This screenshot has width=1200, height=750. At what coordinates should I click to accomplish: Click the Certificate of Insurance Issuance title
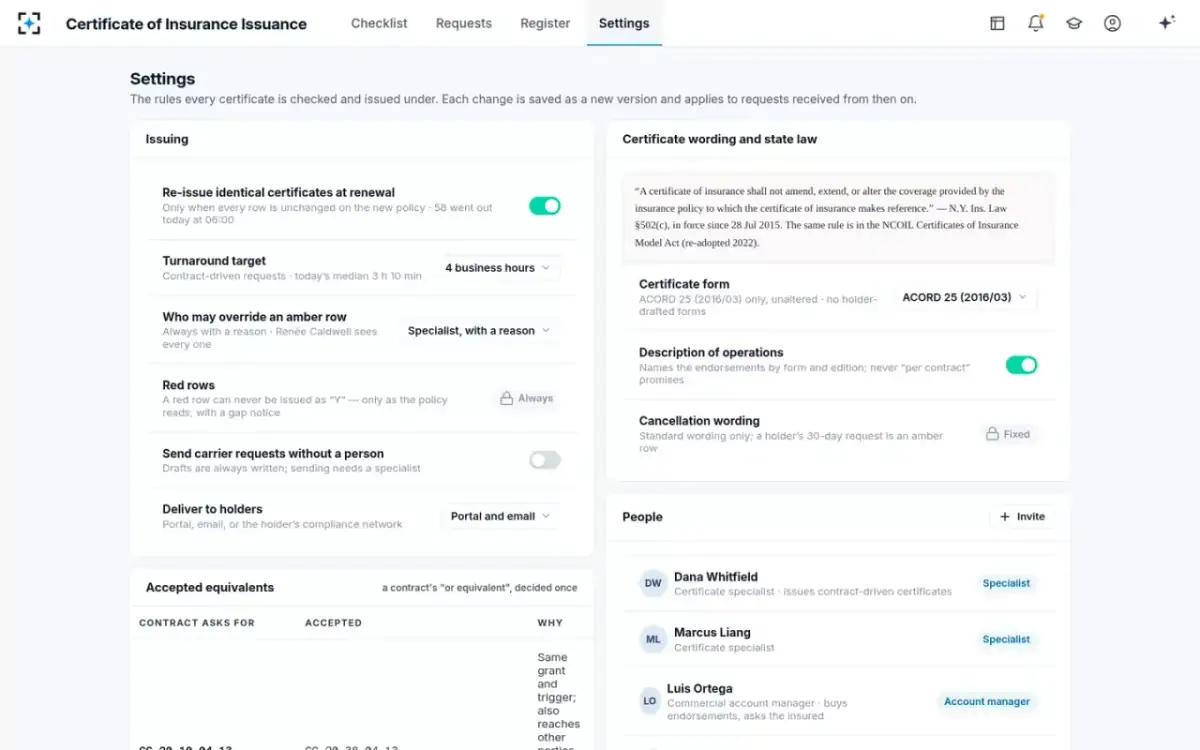186,24
